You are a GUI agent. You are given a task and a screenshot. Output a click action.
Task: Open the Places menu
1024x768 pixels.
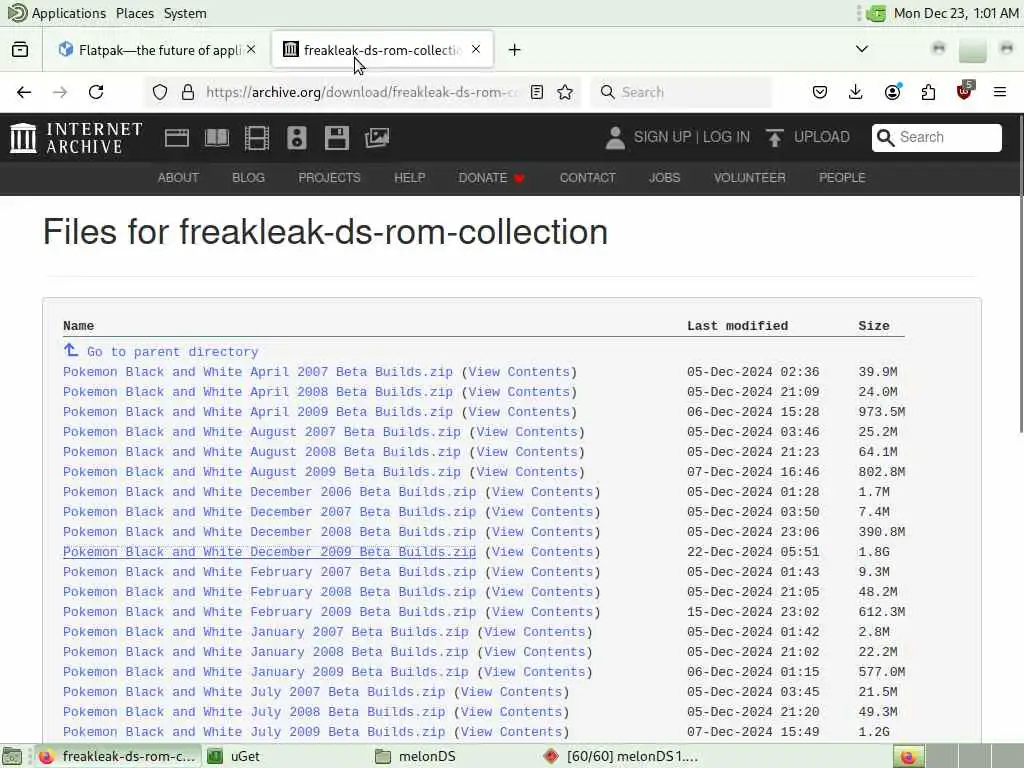click(x=135, y=13)
